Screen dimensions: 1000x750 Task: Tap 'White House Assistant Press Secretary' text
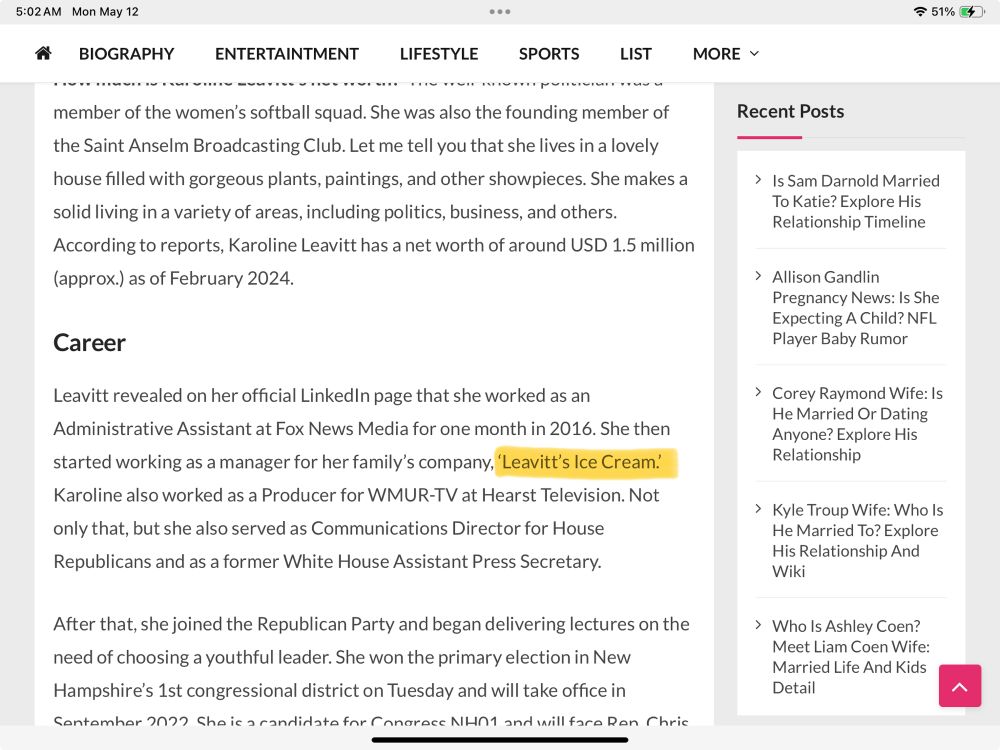coord(442,561)
